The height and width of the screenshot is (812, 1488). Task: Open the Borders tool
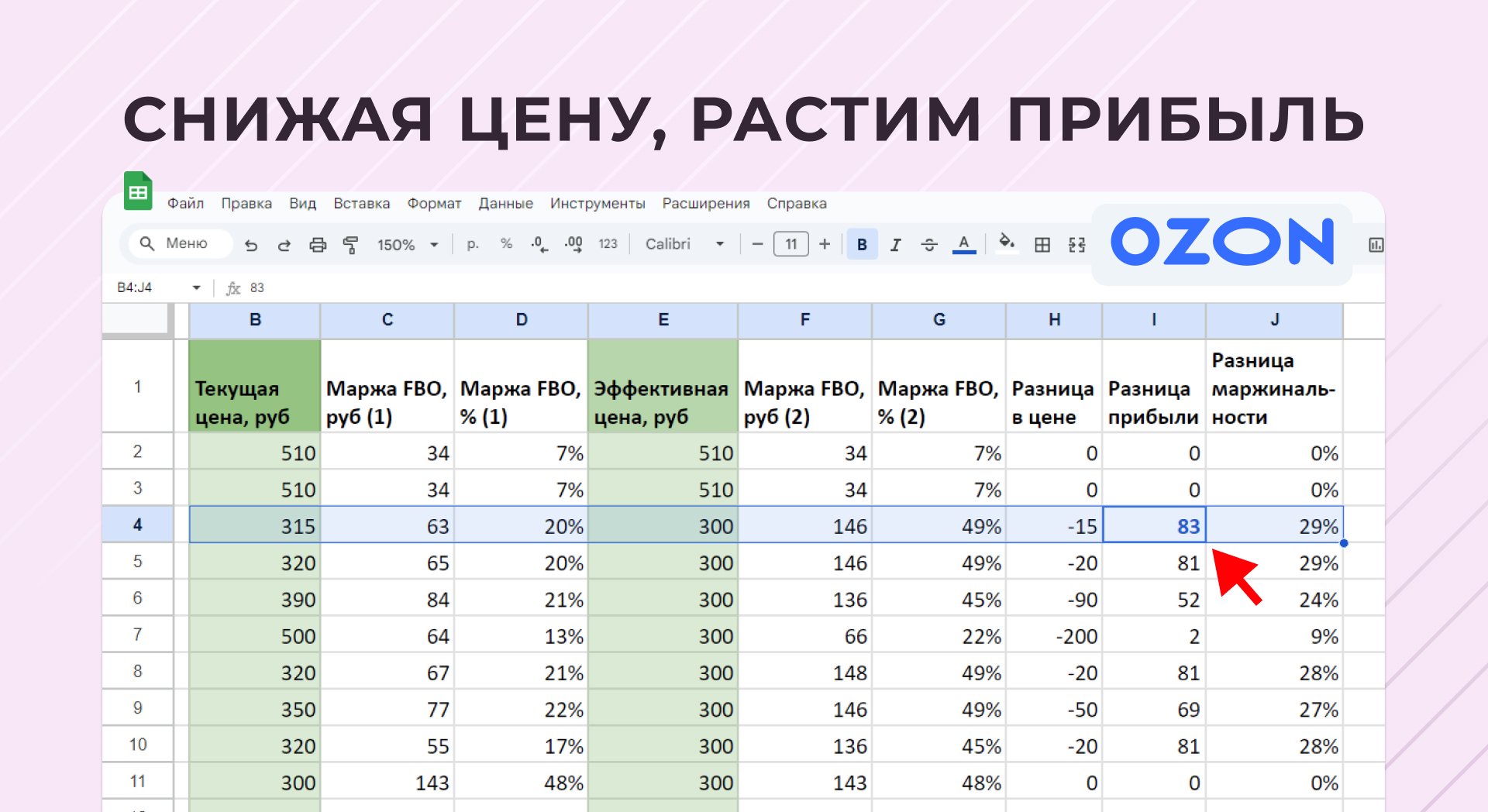click(1042, 245)
